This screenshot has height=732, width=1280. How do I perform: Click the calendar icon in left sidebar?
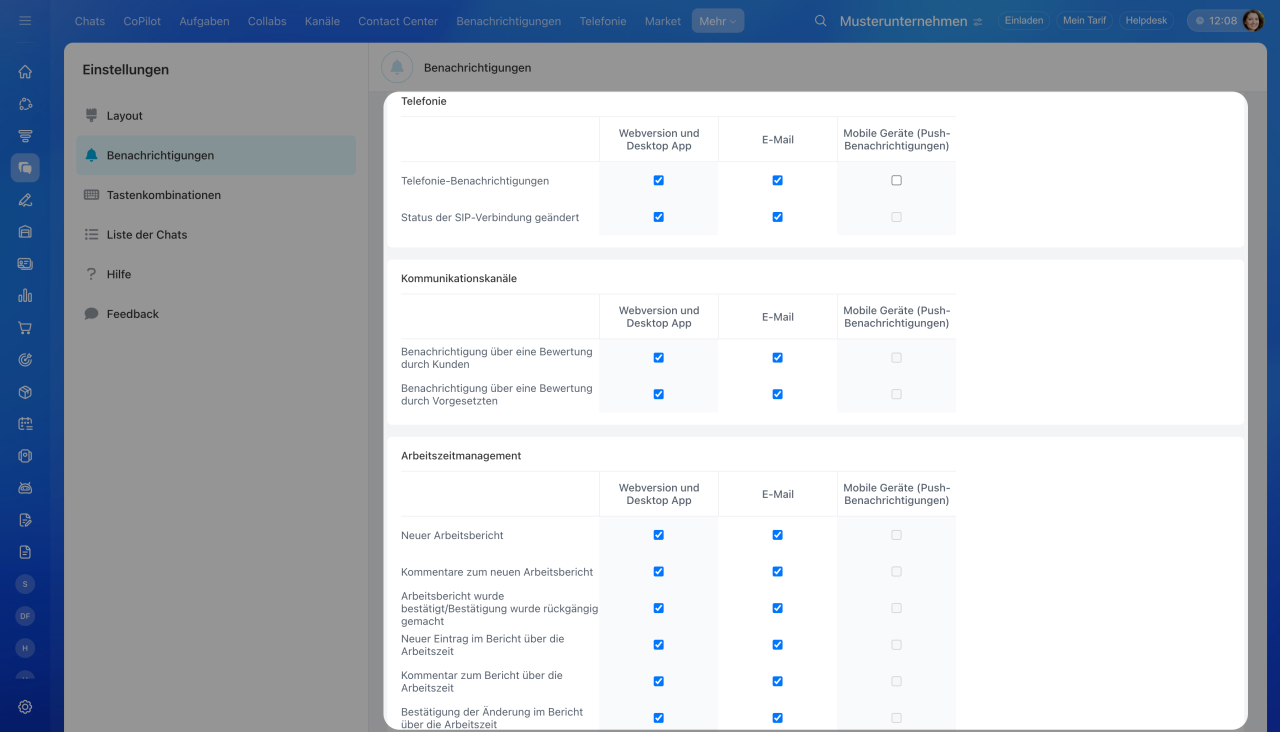click(25, 424)
